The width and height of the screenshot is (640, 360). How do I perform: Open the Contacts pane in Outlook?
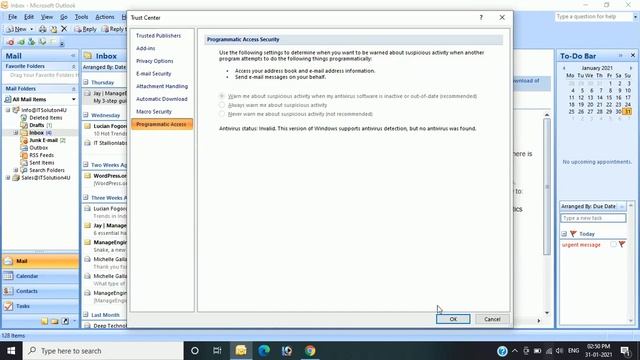point(40,291)
